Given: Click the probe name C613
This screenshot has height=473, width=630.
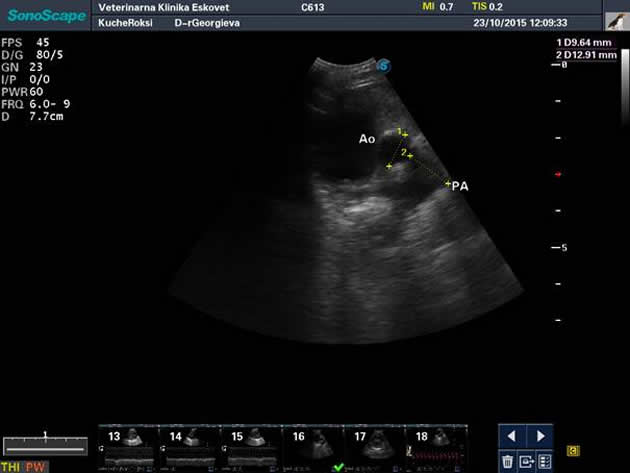Looking at the screenshot, I should 312,7.
